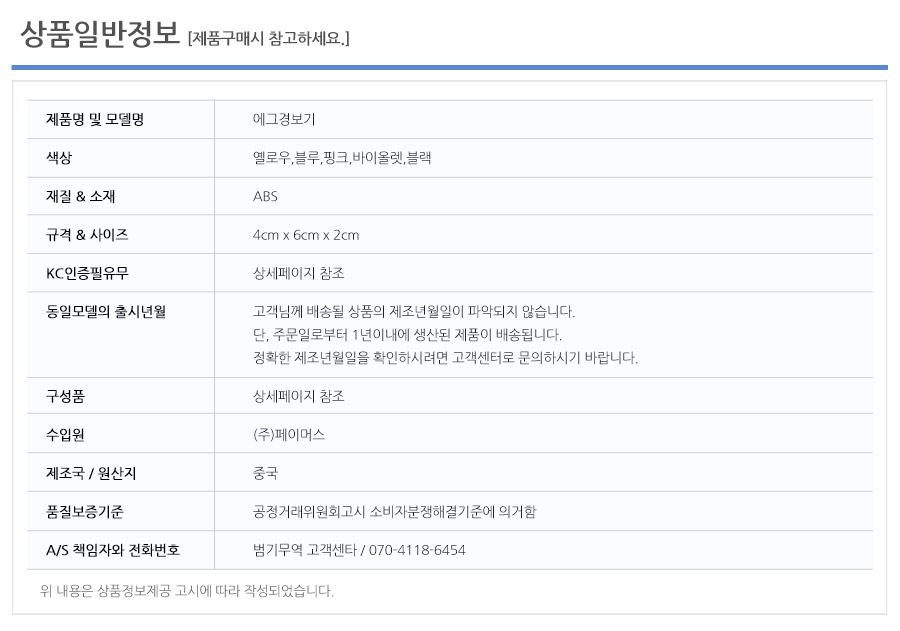
Task: Click 상세페이지 참조 in the 구성품 row
Action: tap(298, 396)
